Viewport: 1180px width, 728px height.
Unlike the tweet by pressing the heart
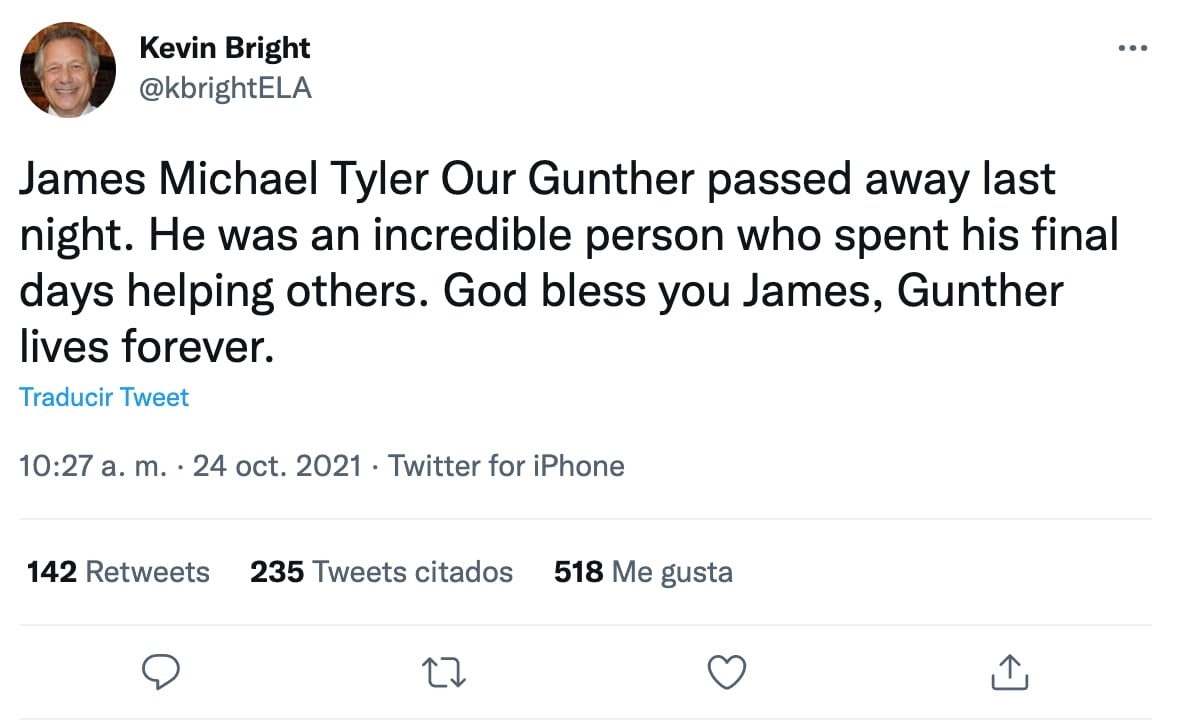coord(727,672)
